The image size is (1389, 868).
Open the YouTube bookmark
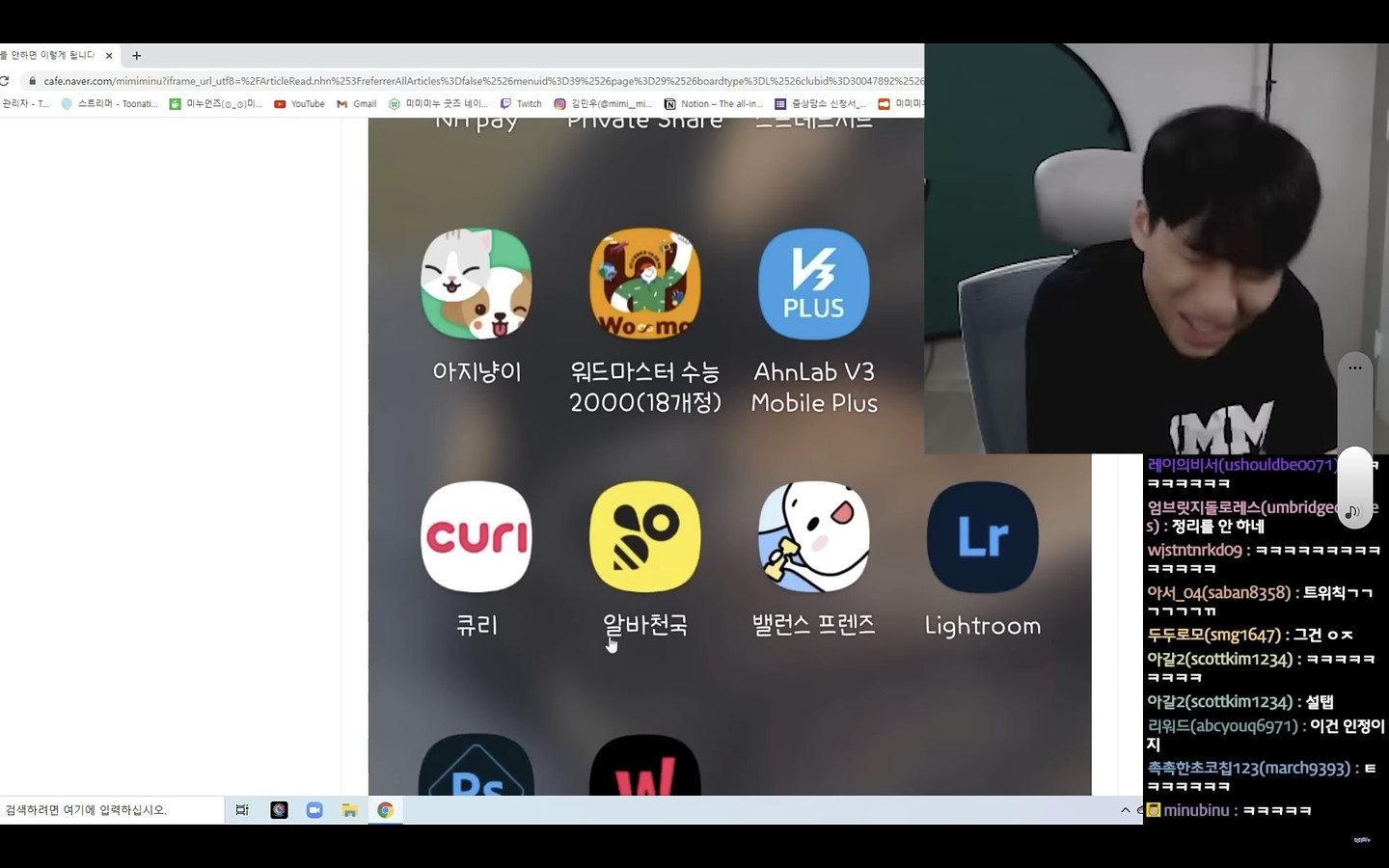coord(299,104)
